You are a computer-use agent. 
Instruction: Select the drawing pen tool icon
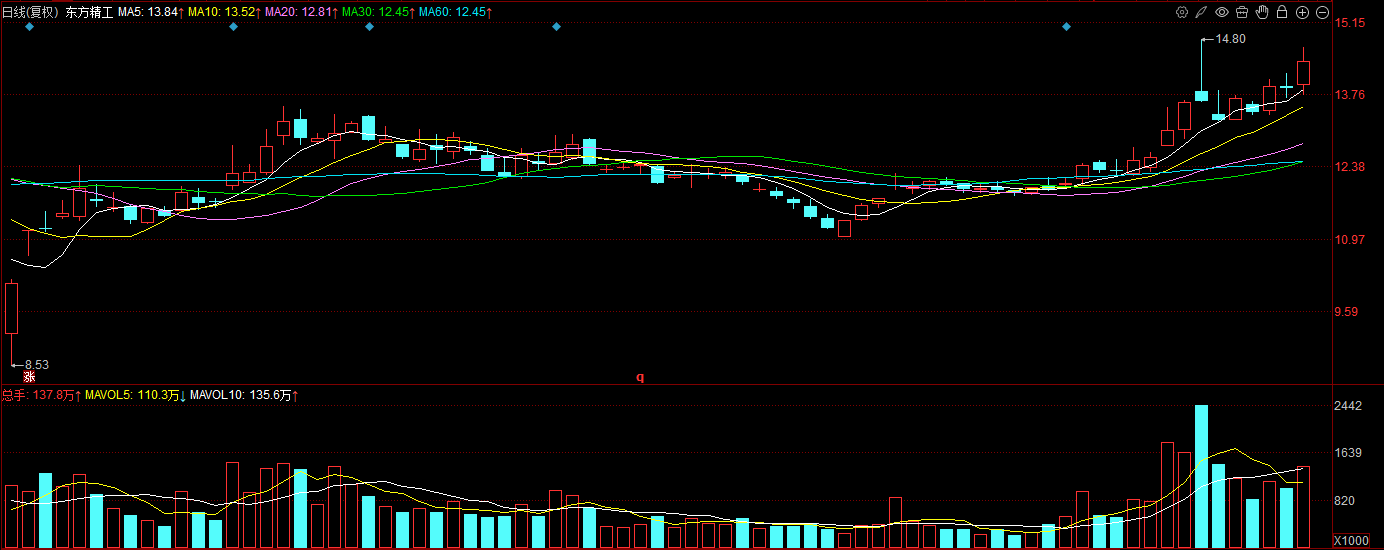[x=1202, y=12]
